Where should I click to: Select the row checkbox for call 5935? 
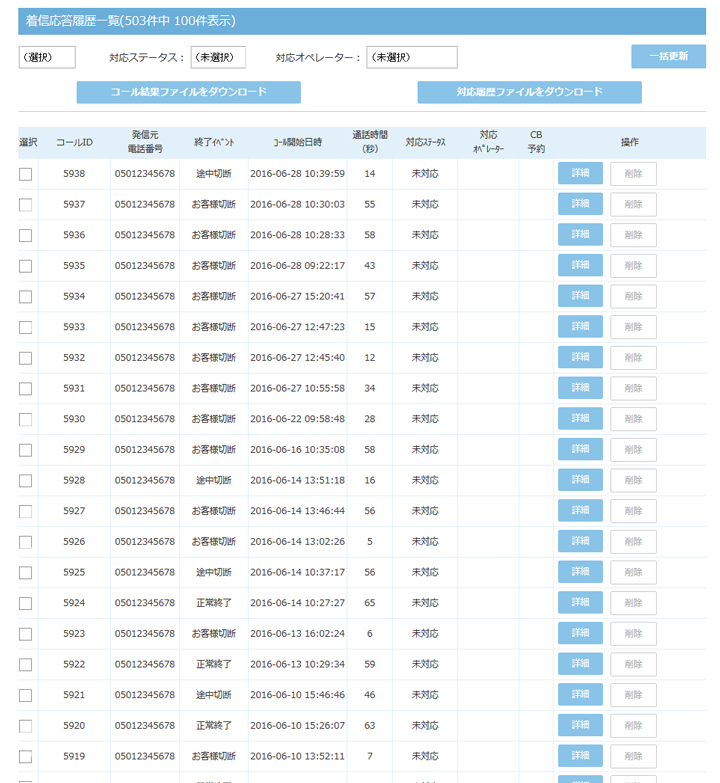[x=25, y=266]
